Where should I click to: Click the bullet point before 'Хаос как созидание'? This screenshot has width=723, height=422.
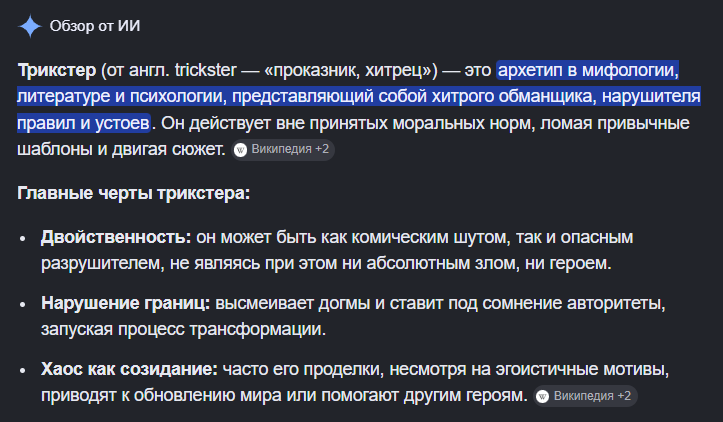pos(23,370)
